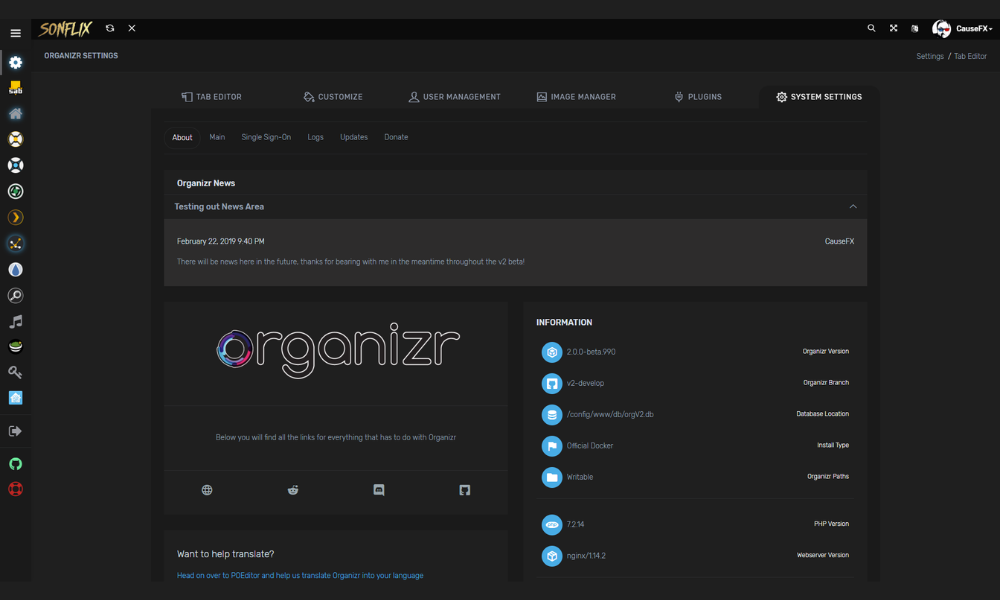Open the Single Sign-On sub-tab

pos(266,137)
